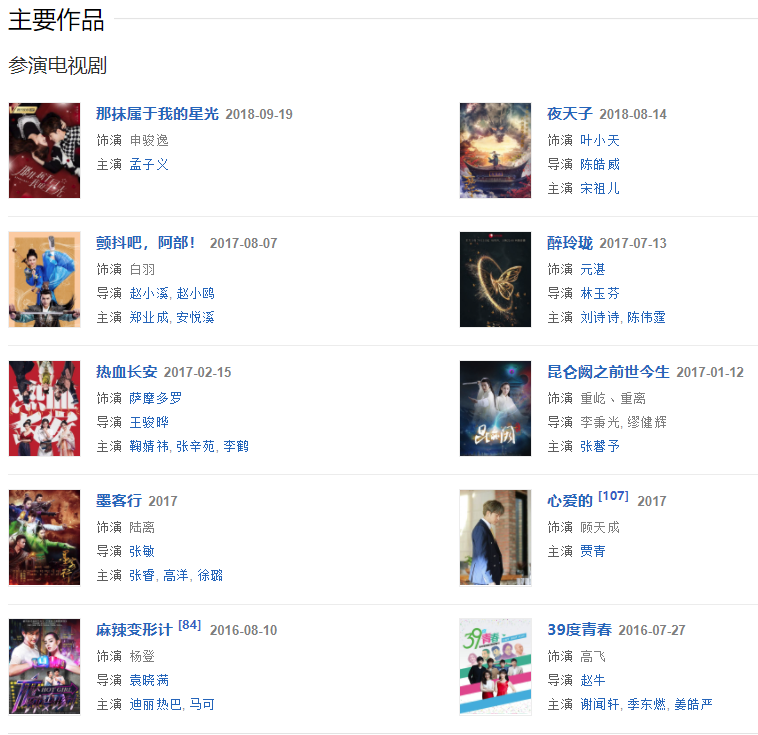758x735 pixels.
Task: Click the character link 萨摩多罗
Action: (156, 398)
